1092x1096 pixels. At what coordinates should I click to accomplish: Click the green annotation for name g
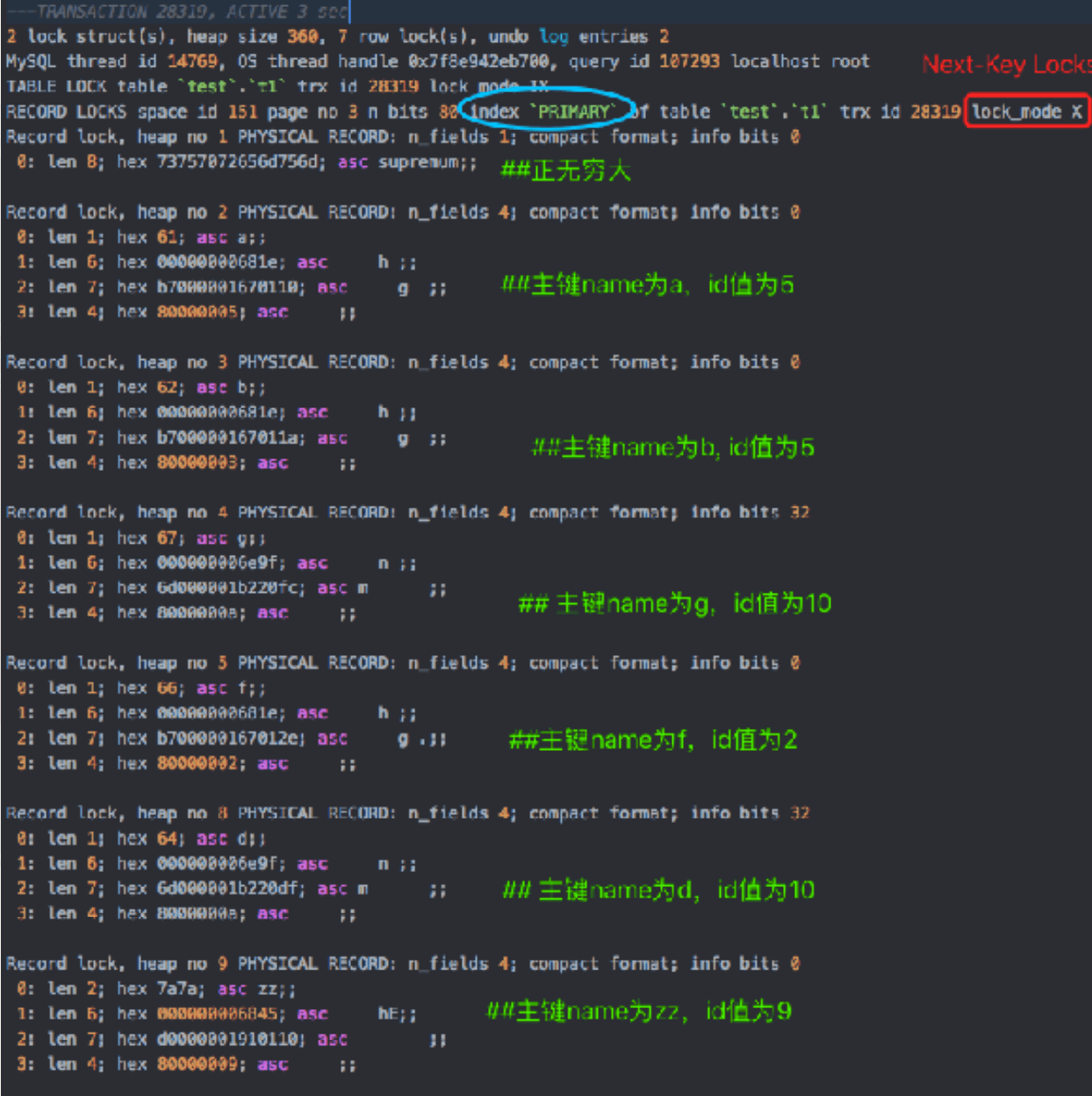click(674, 603)
